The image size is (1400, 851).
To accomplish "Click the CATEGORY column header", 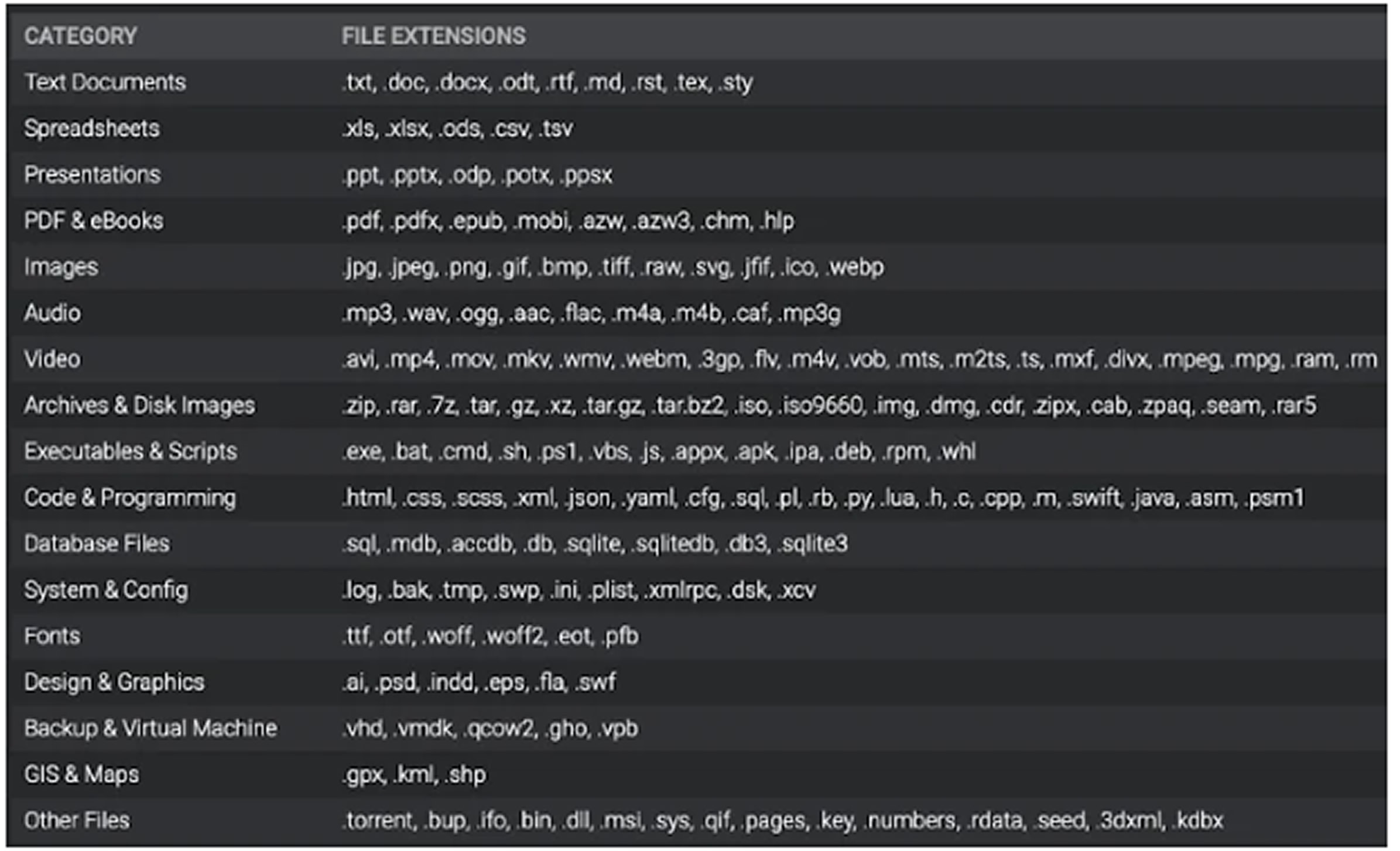I will pos(81,36).
